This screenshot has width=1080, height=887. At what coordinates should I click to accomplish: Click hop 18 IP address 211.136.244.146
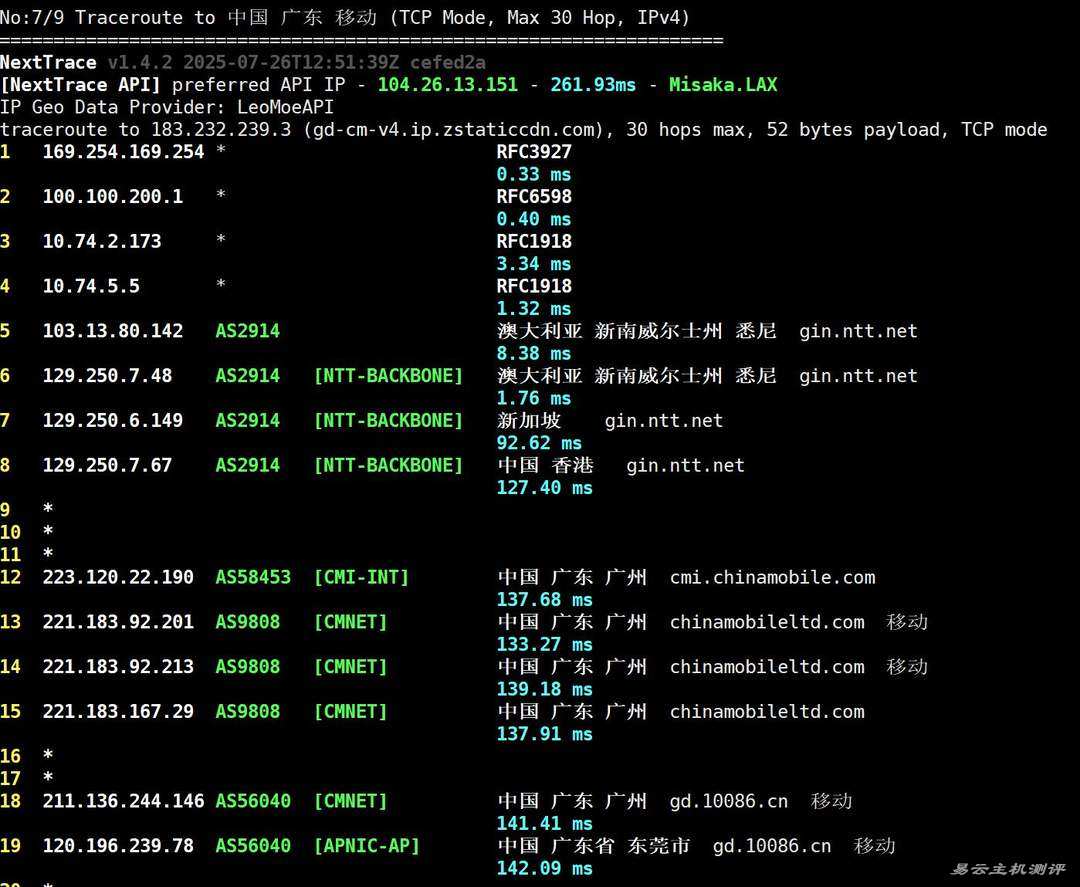123,801
